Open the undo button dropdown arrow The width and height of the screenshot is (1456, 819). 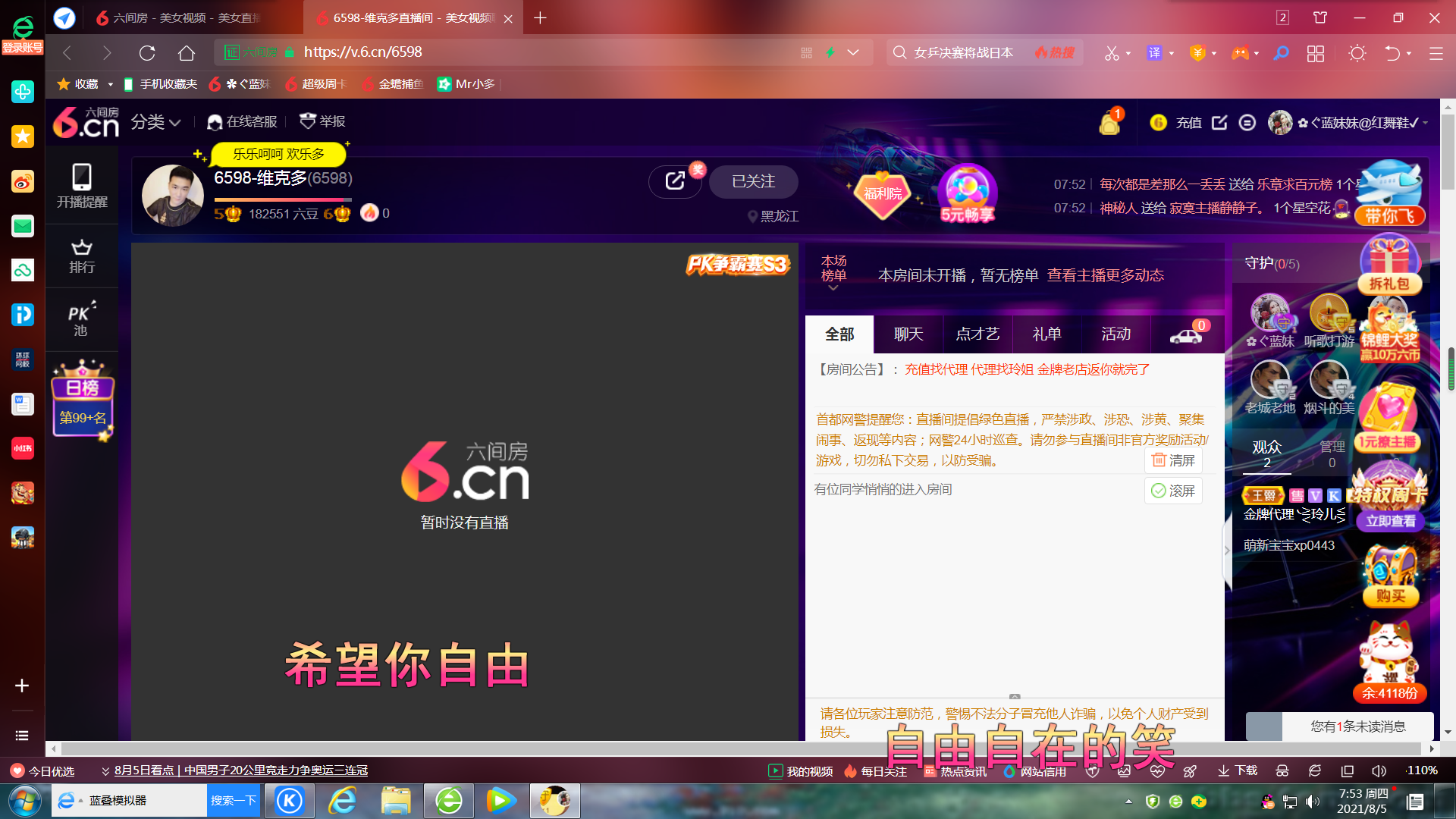coord(1409,53)
